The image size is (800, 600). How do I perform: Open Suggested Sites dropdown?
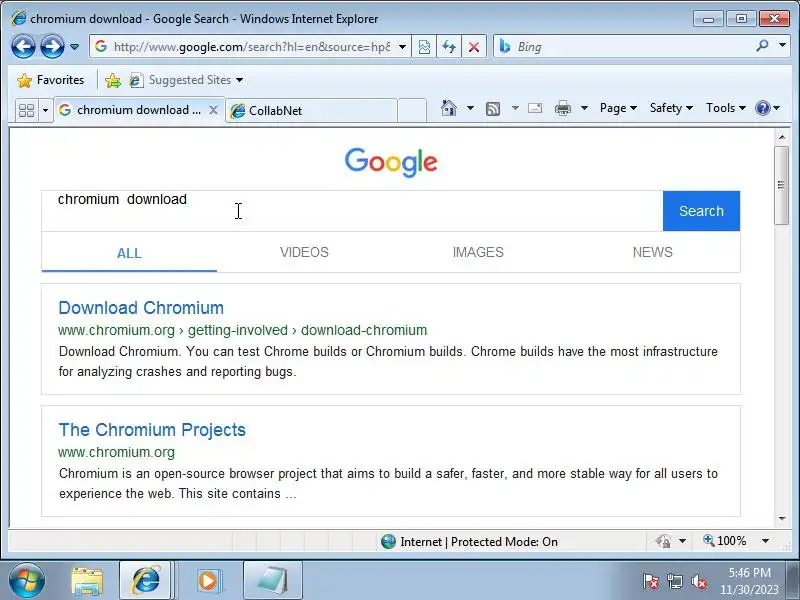[186, 80]
